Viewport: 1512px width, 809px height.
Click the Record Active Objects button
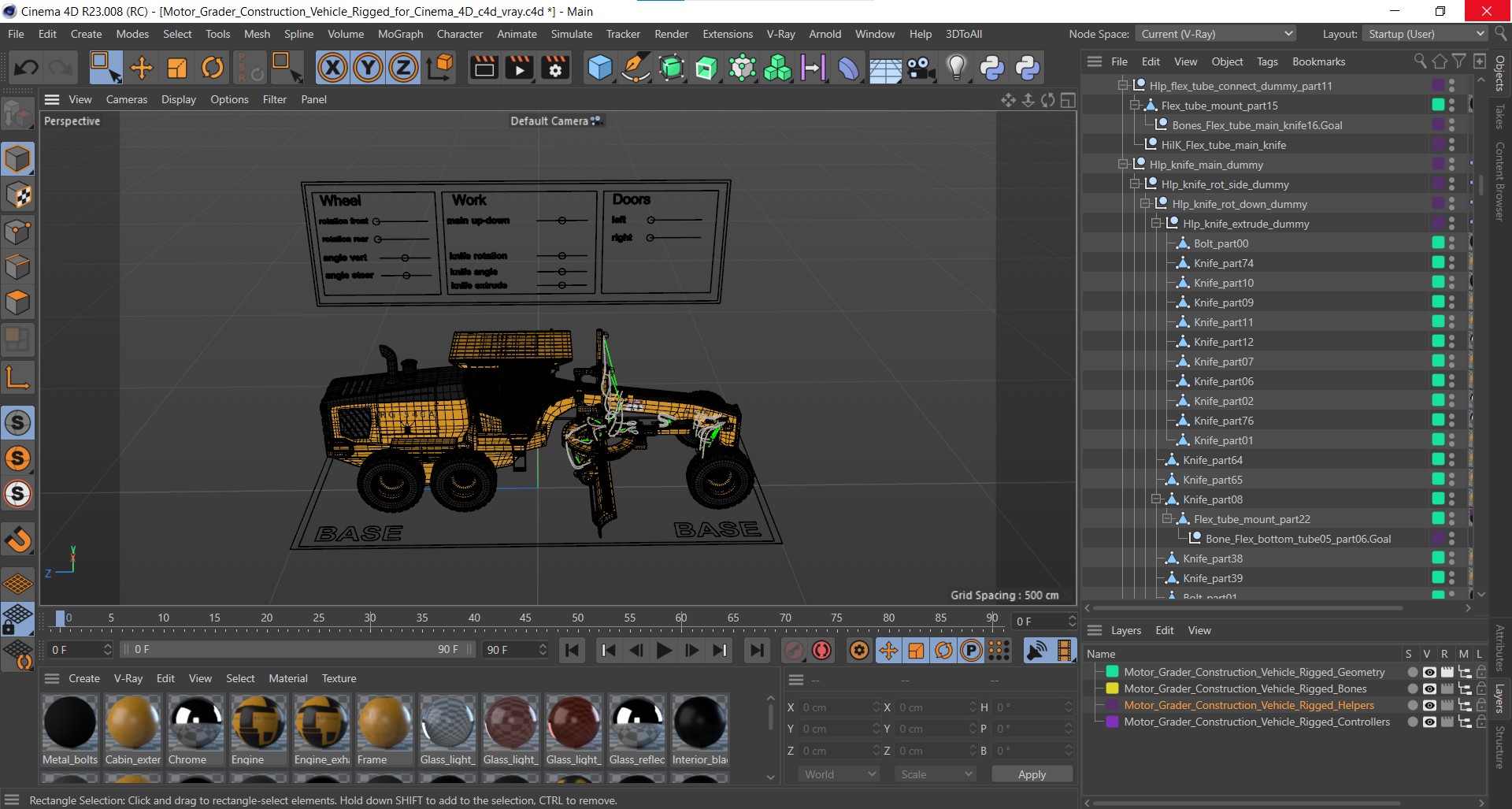coord(794,650)
